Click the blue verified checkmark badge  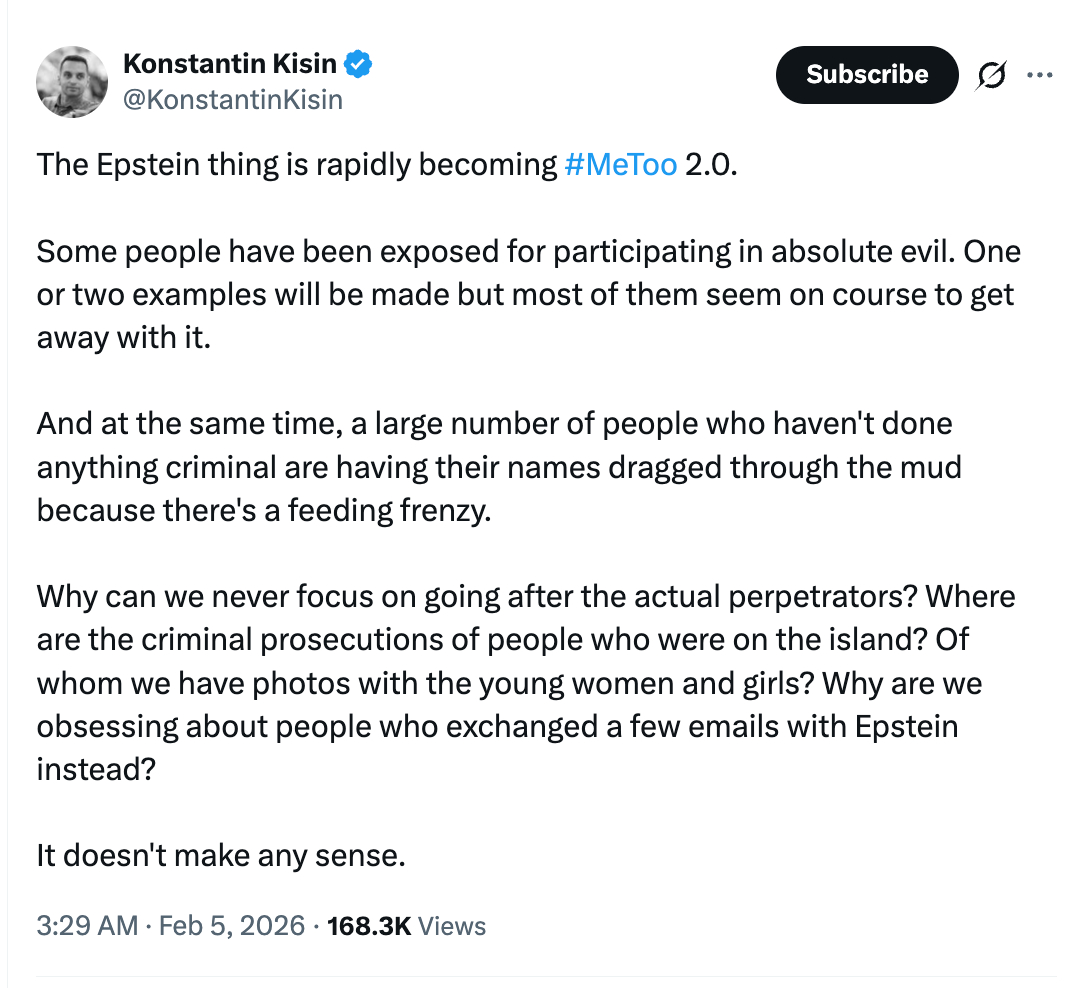click(359, 65)
